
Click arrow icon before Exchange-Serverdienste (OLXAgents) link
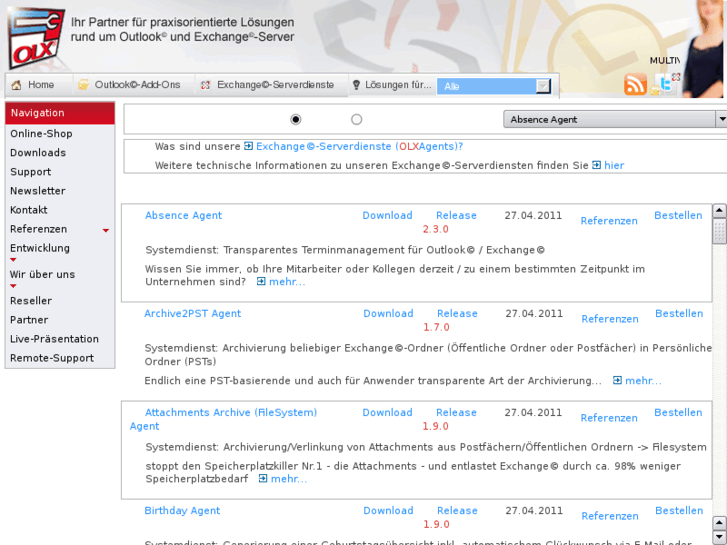[x=249, y=146]
